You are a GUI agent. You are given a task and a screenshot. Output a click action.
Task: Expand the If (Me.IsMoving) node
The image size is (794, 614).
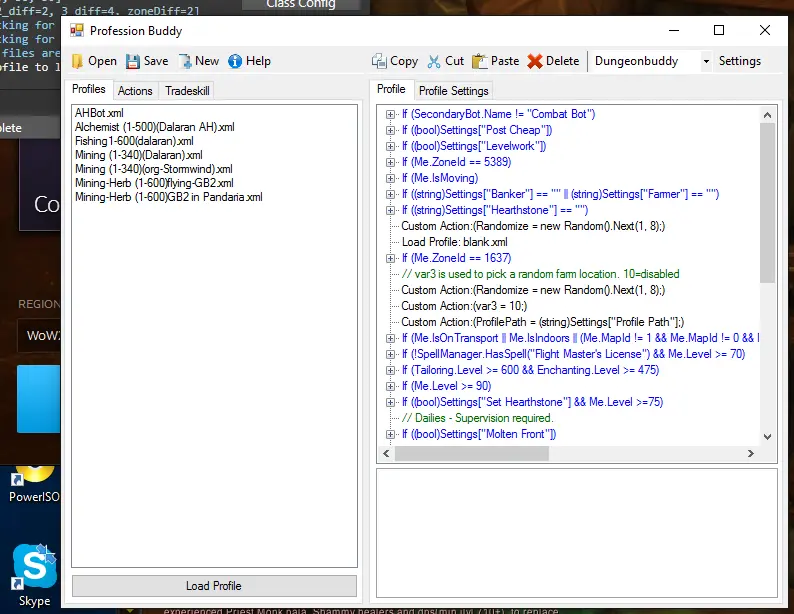click(x=390, y=178)
